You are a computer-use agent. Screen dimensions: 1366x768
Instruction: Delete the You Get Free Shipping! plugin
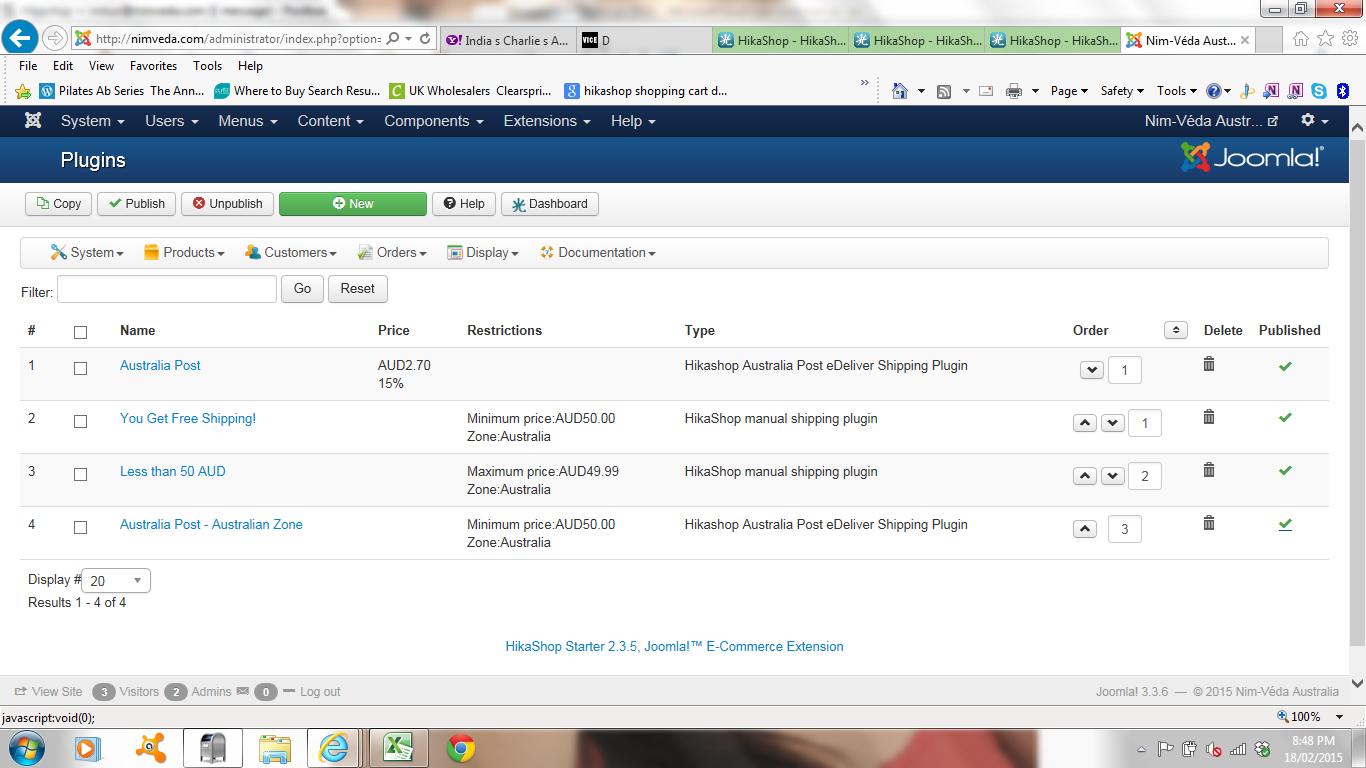coord(1209,417)
